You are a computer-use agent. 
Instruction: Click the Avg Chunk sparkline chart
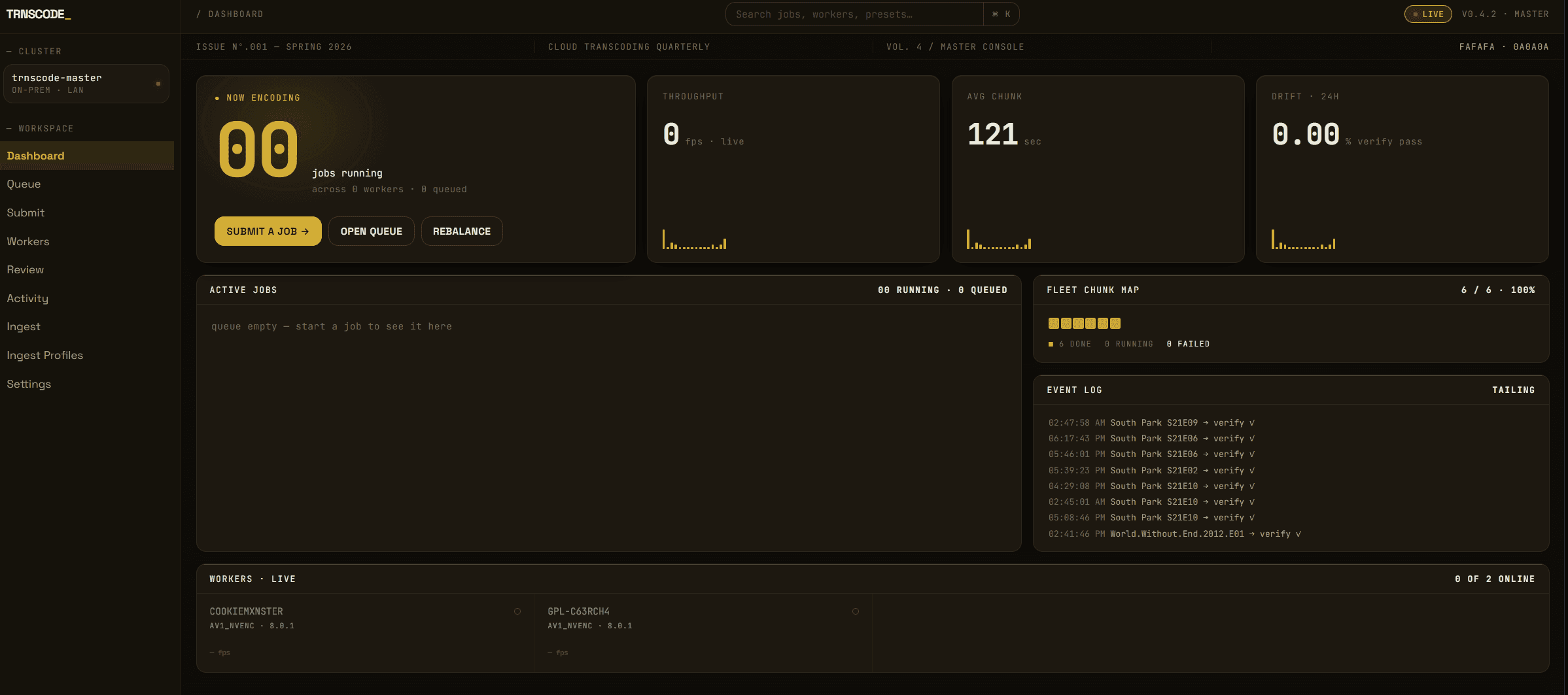999,239
